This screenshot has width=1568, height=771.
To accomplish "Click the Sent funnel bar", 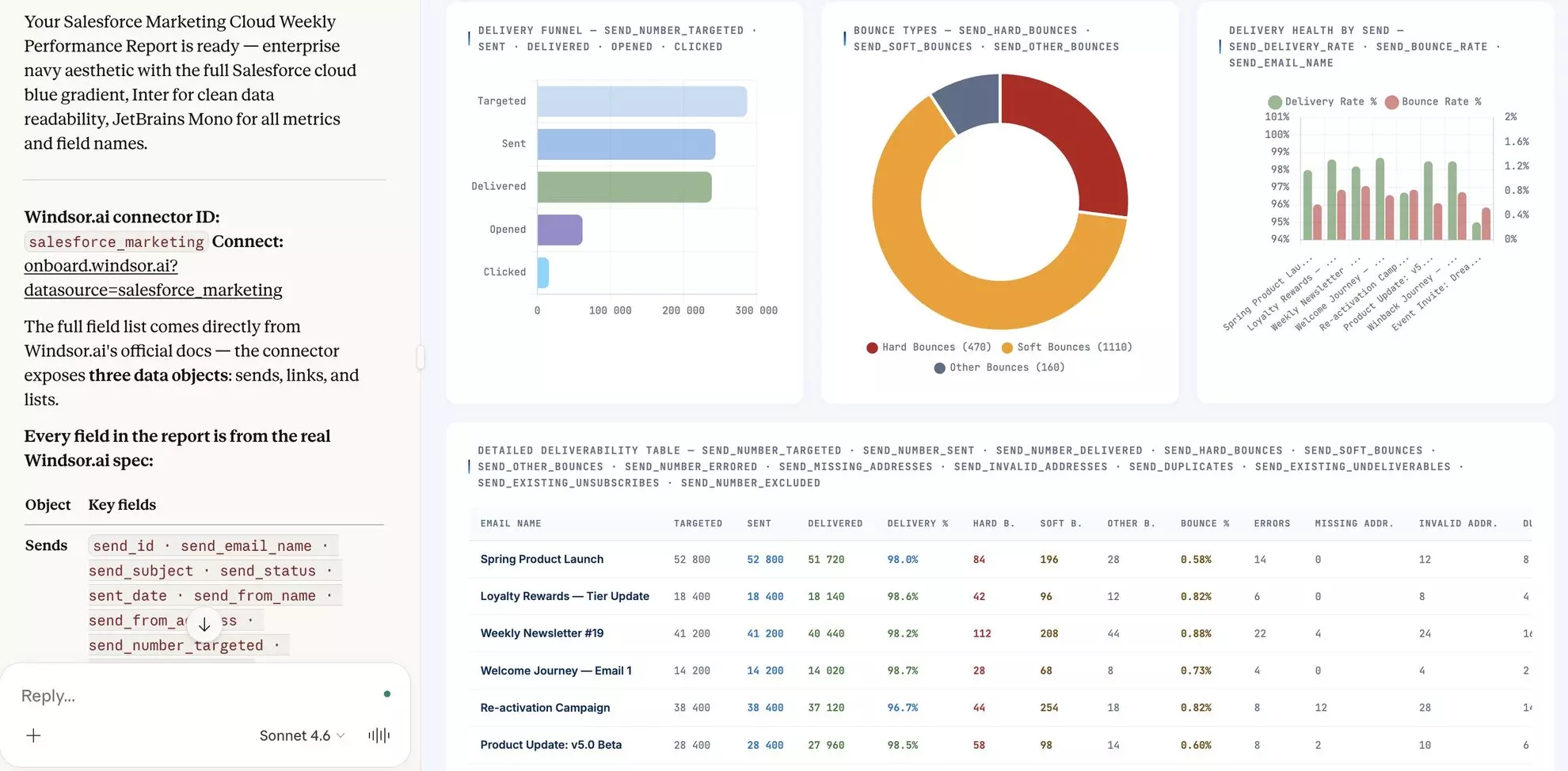I will click(x=626, y=144).
